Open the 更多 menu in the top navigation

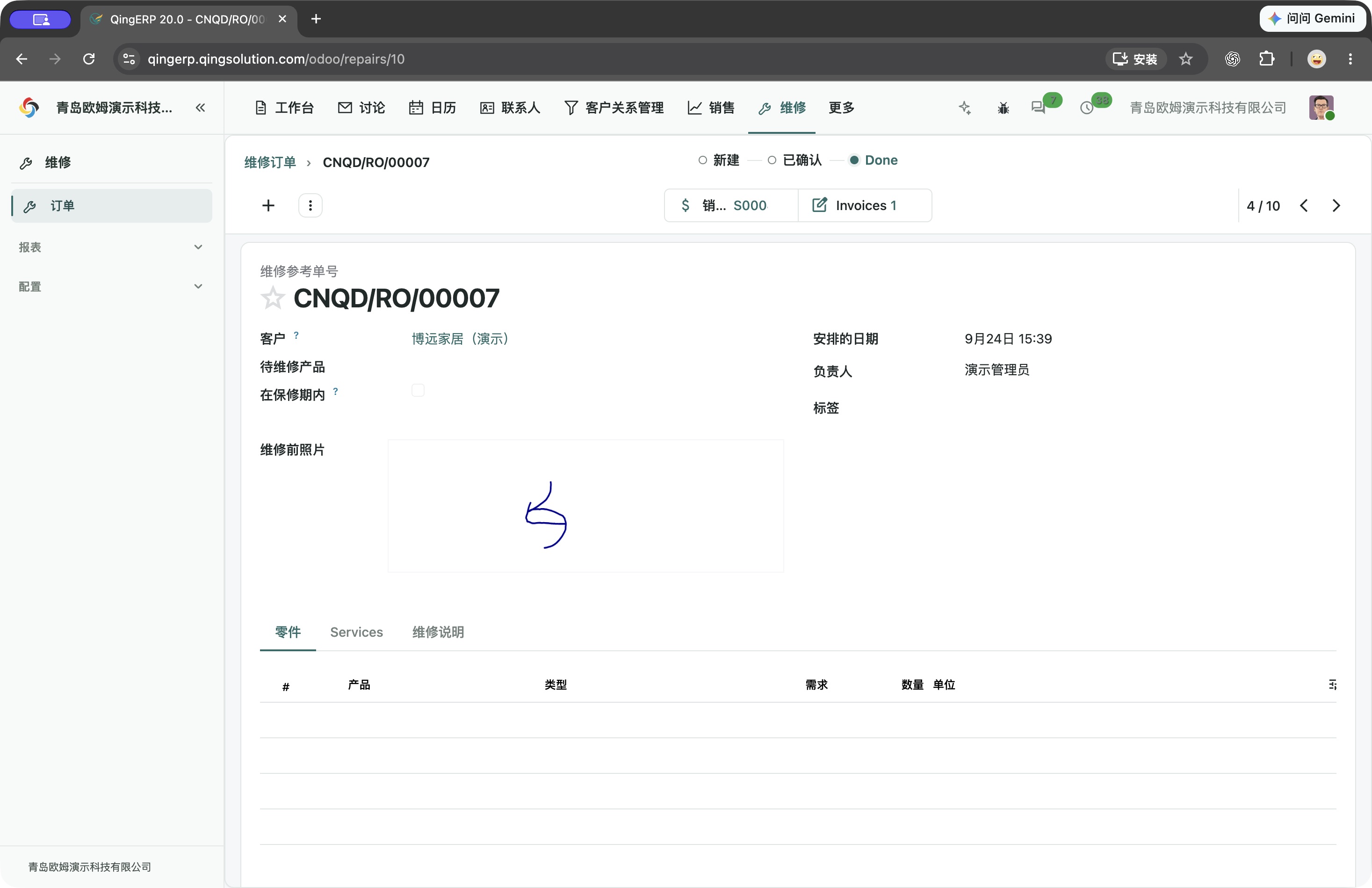[x=841, y=108]
